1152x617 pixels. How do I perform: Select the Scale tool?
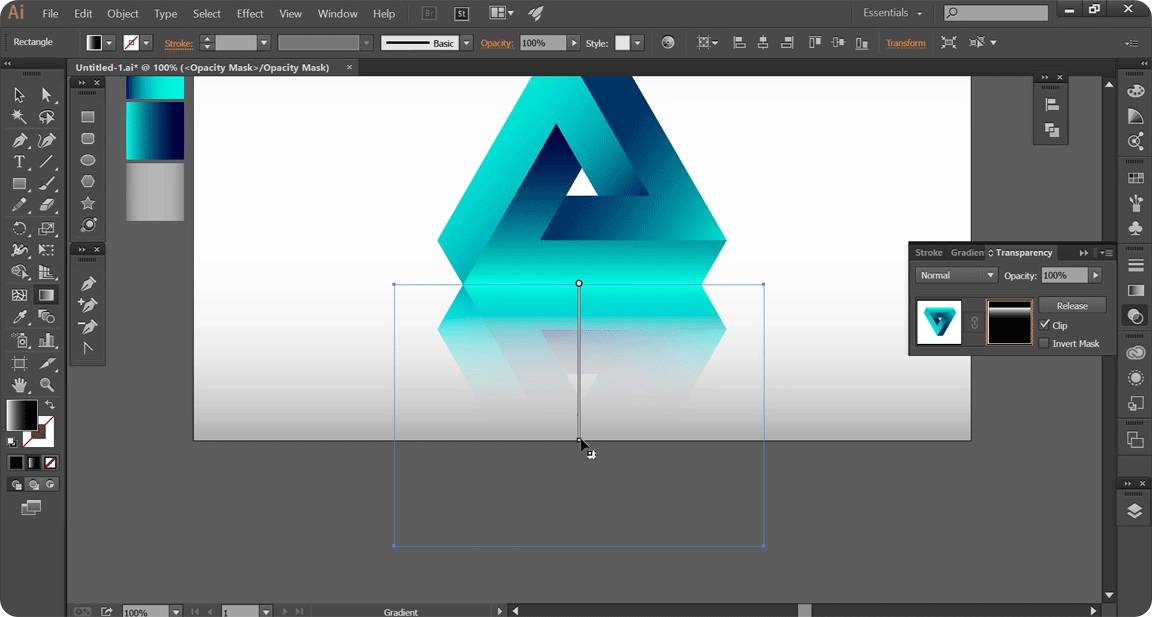click(46, 228)
